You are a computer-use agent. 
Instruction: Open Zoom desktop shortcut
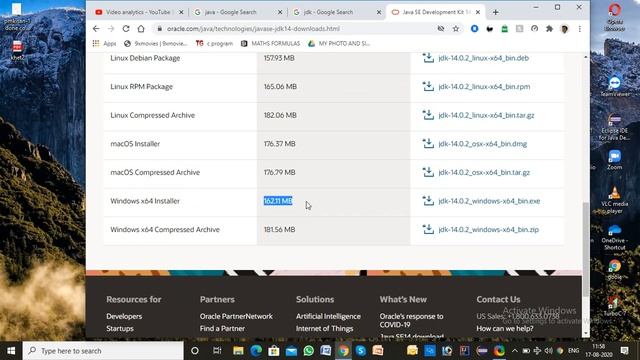(614, 160)
